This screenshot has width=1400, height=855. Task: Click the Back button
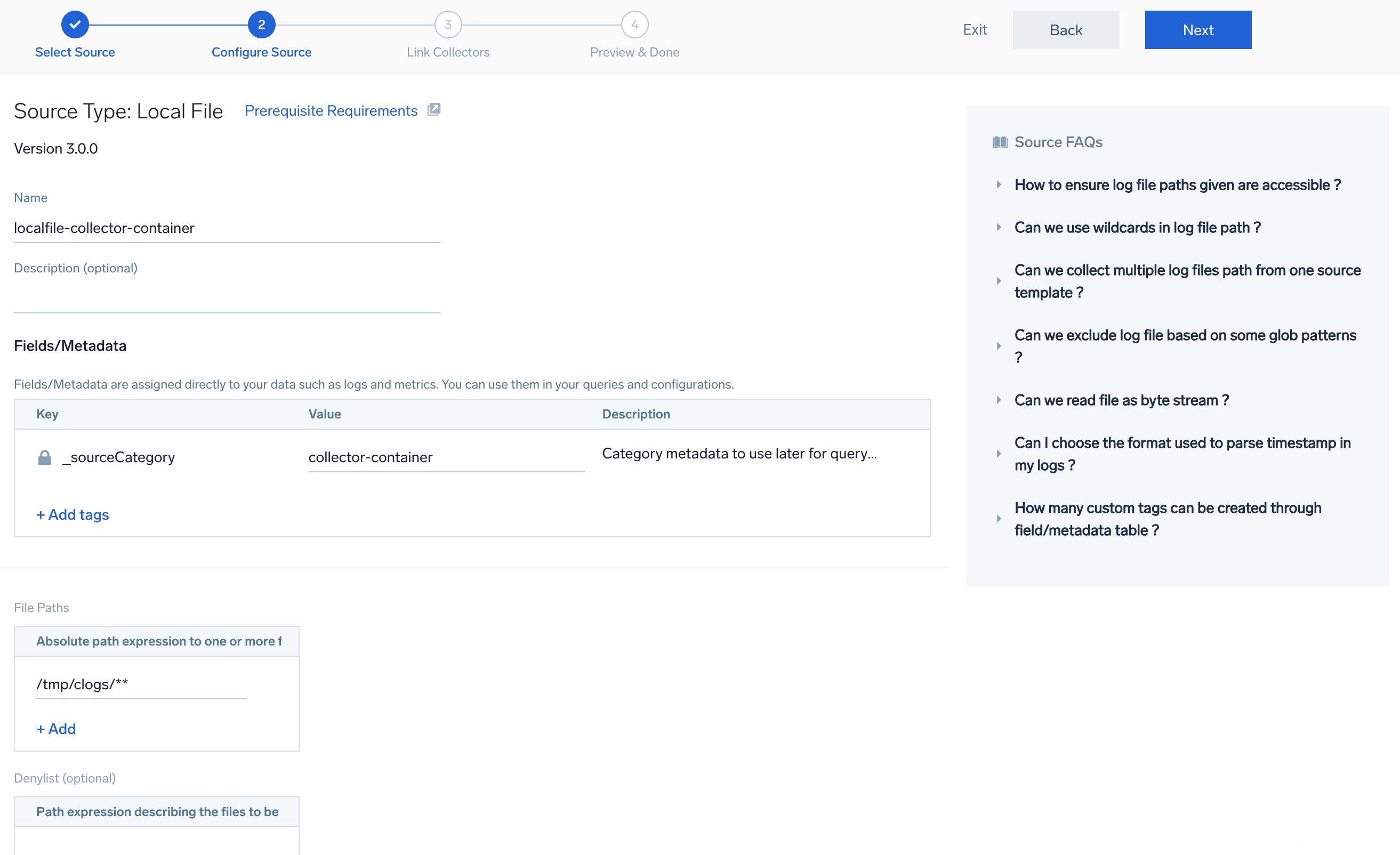(x=1065, y=29)
